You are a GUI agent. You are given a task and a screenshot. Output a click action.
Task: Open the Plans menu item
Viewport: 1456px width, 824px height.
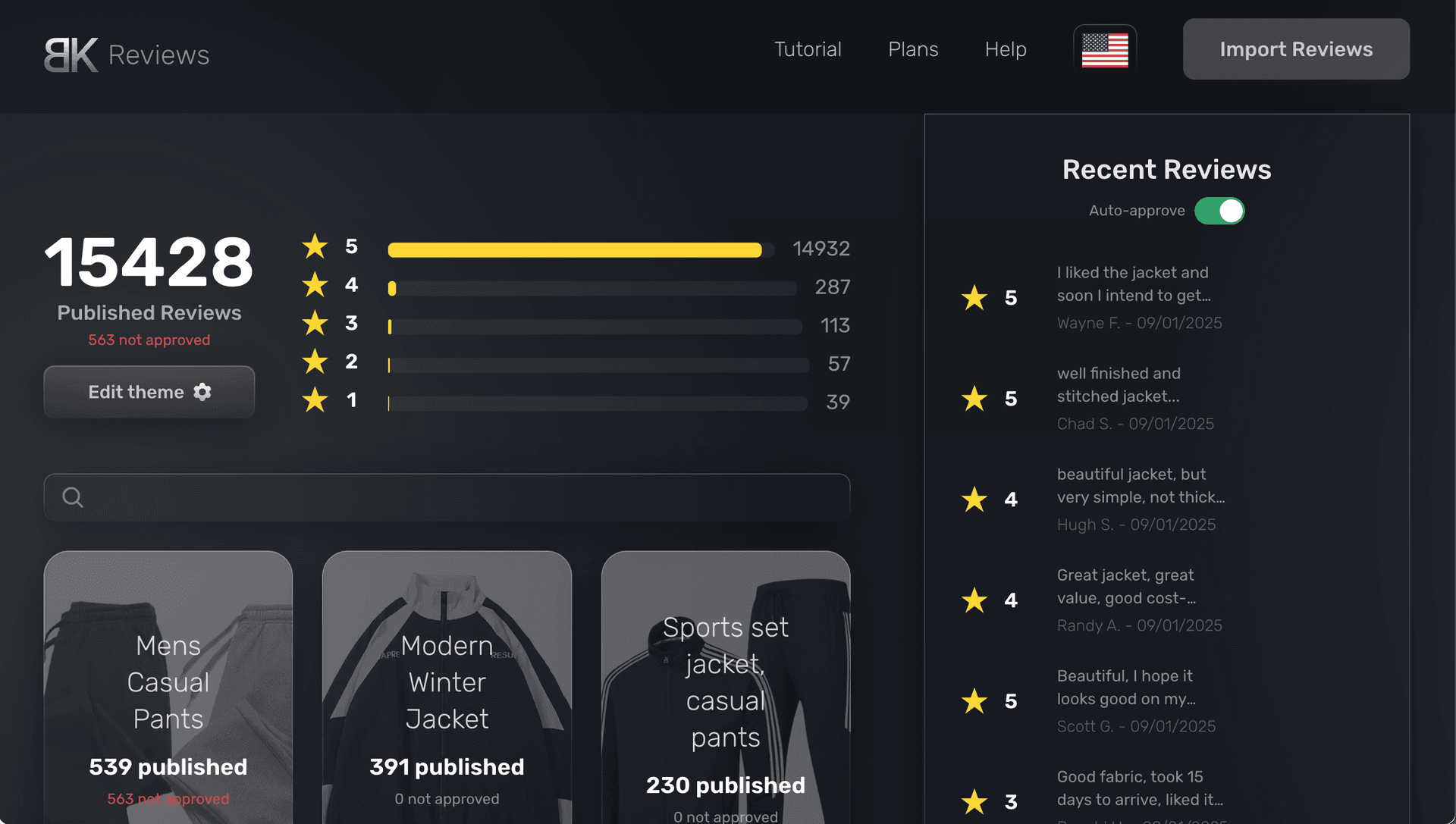(x=912, y=48)
